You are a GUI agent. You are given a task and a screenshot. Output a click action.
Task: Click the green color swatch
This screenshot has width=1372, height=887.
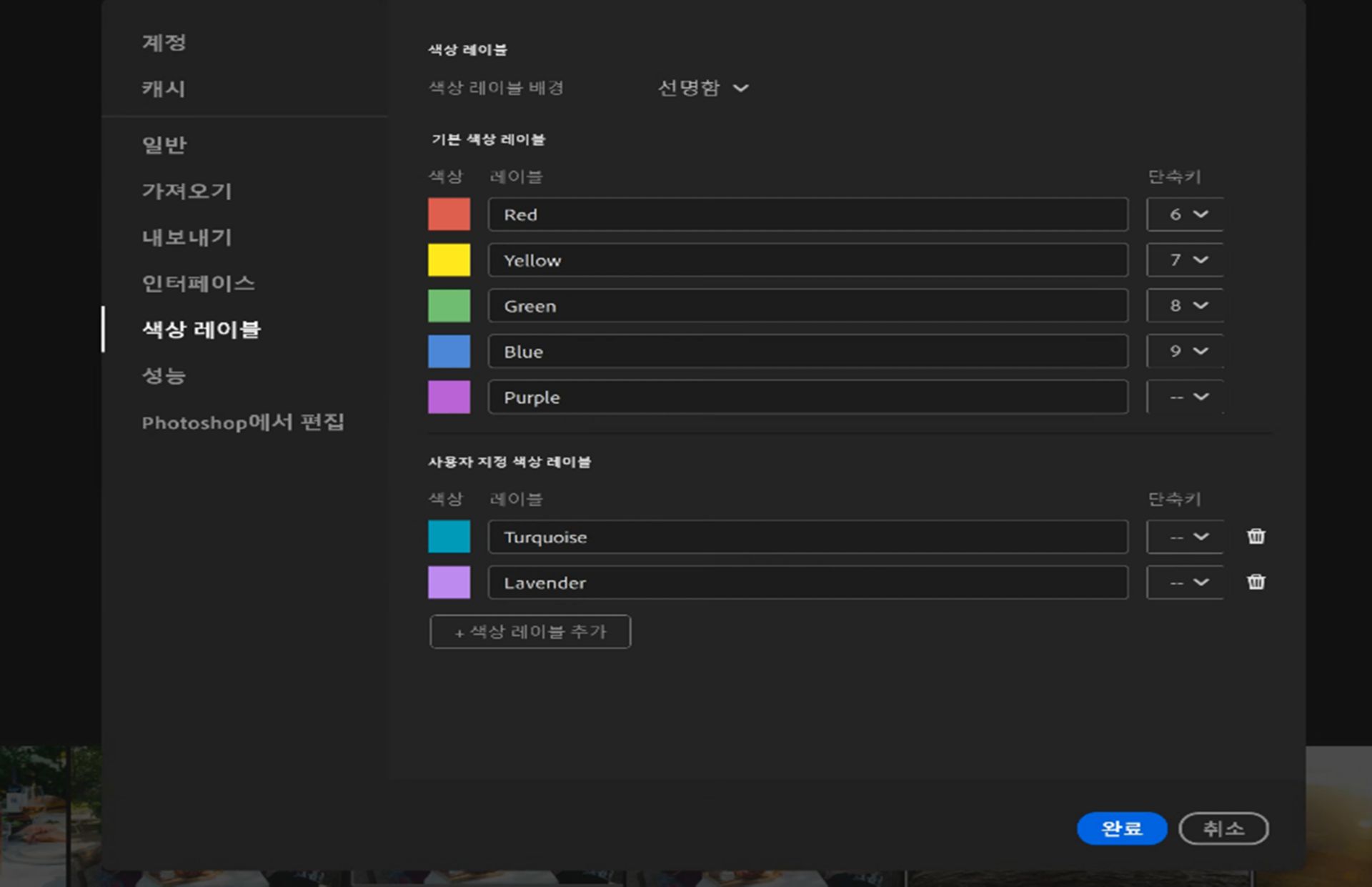[x=449, y=306]
